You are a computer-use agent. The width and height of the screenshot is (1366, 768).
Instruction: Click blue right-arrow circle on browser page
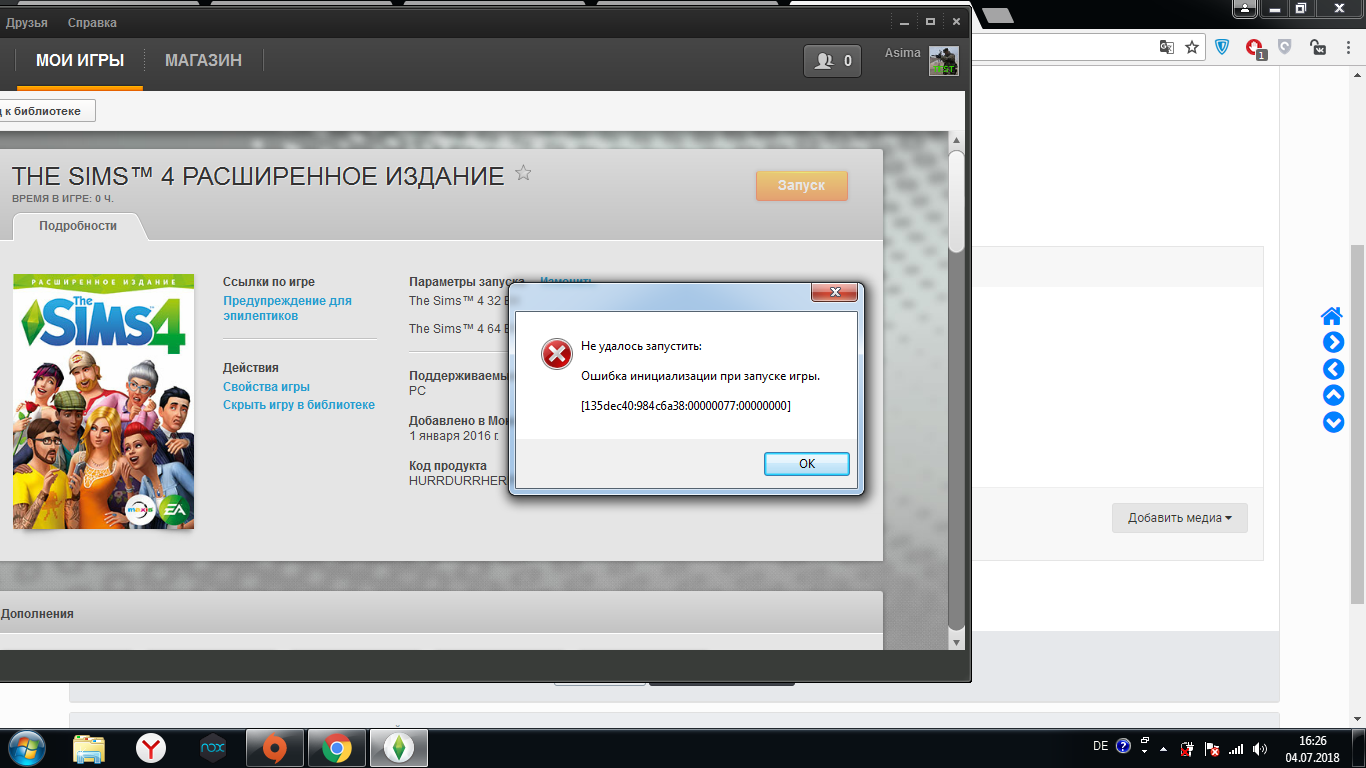pos(1333,343)
